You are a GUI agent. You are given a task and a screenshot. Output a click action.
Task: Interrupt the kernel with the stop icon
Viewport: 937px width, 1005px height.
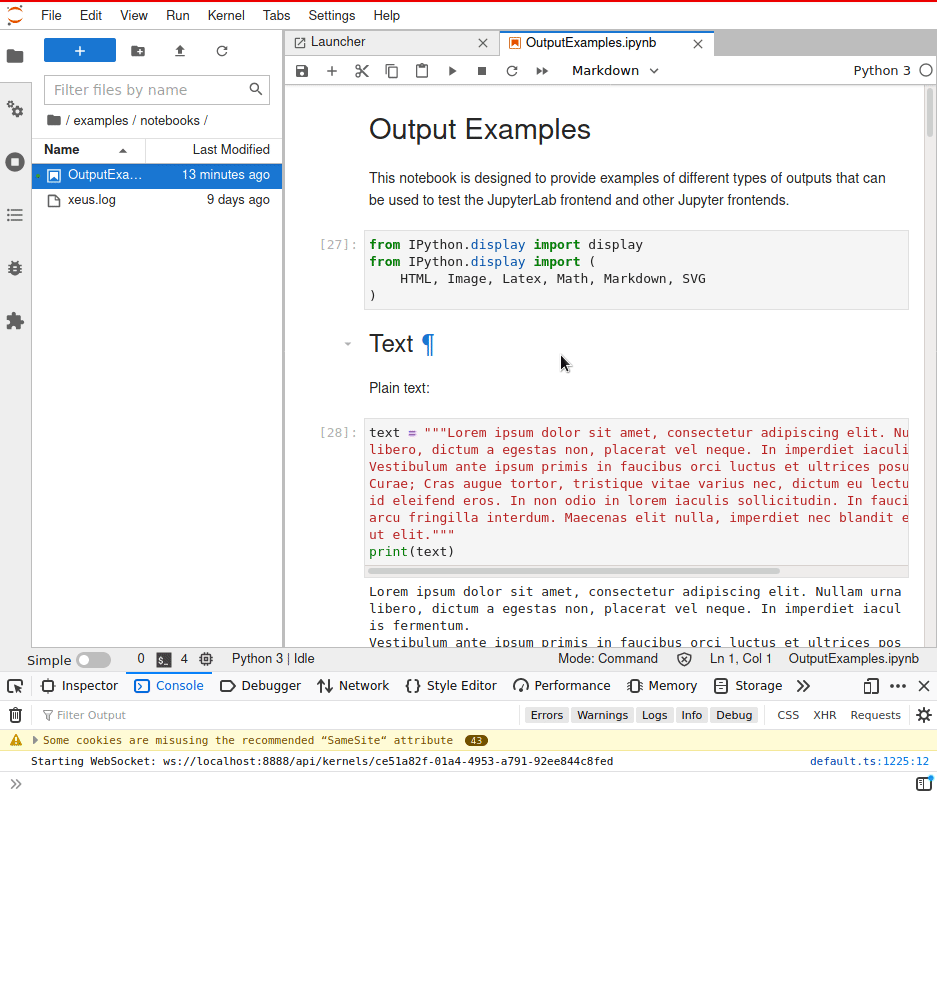pyautogui.click(x=482, y=71)
